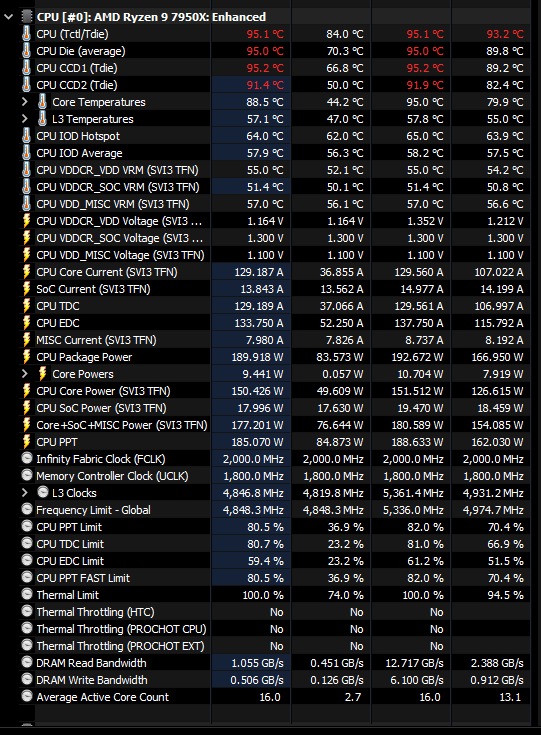Expand the Core Temperatures group
This screenshot has height=735, width=541.
25,102
